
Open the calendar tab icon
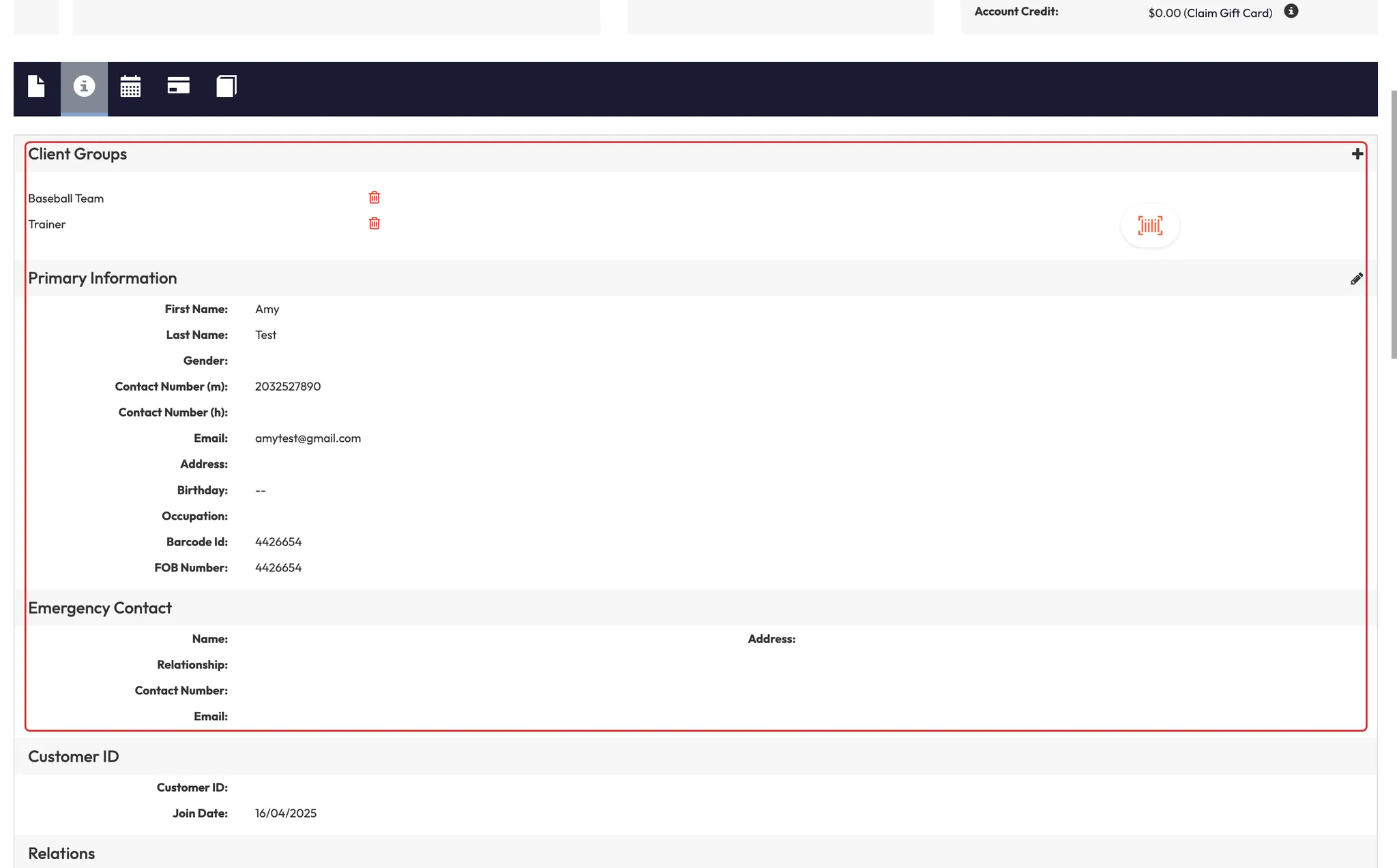(130, 87)
